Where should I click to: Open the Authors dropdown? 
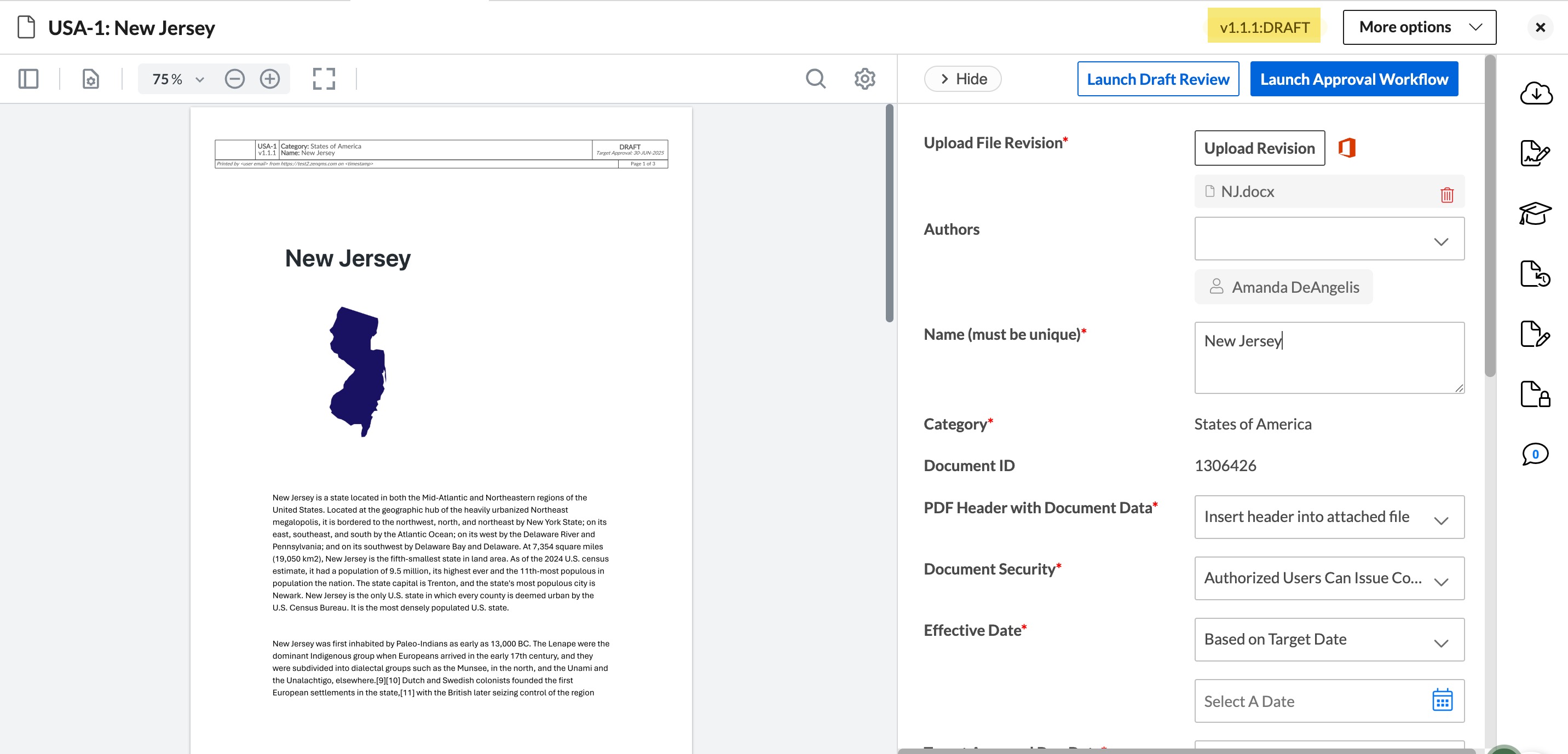pos(1329,239)
